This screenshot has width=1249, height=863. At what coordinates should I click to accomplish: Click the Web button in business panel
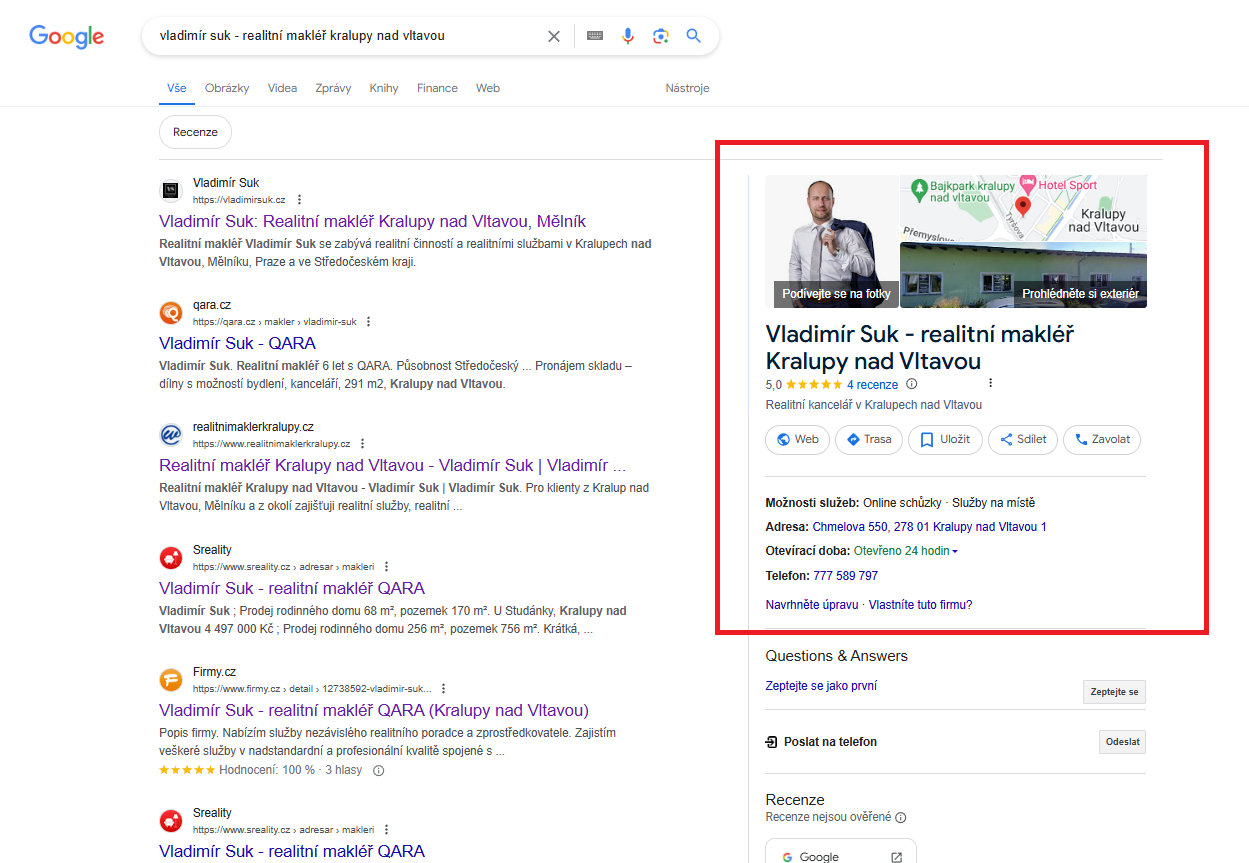point(797,440)
